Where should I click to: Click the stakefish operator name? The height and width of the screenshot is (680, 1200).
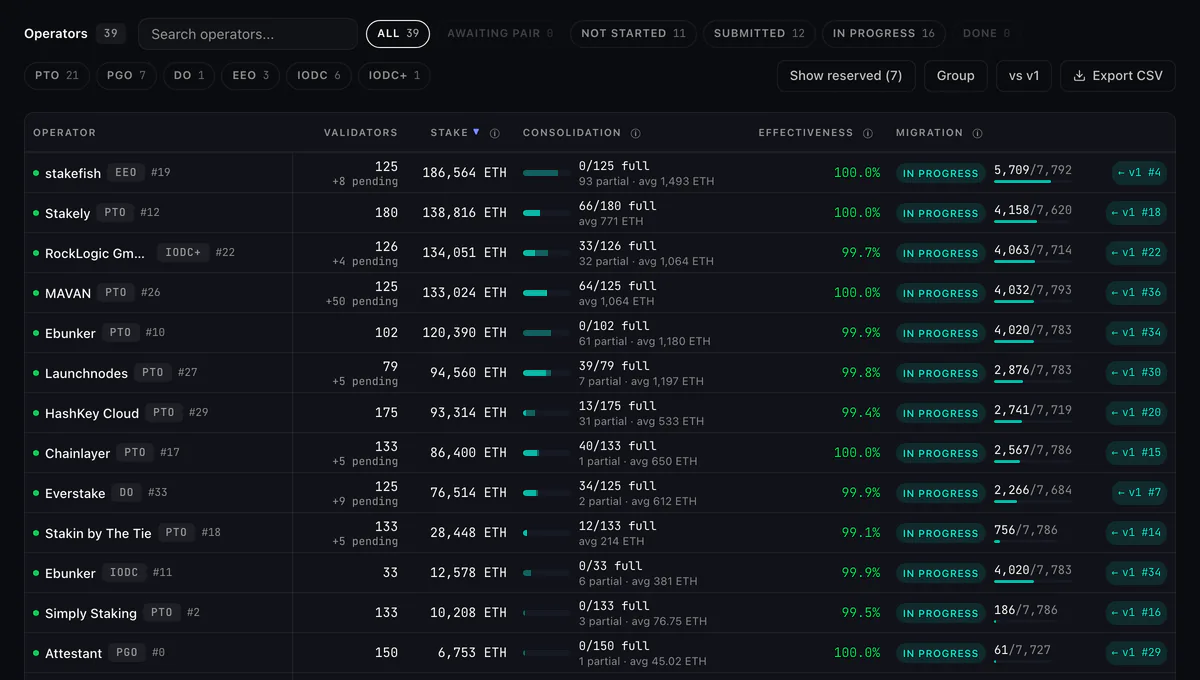(73, 173)
